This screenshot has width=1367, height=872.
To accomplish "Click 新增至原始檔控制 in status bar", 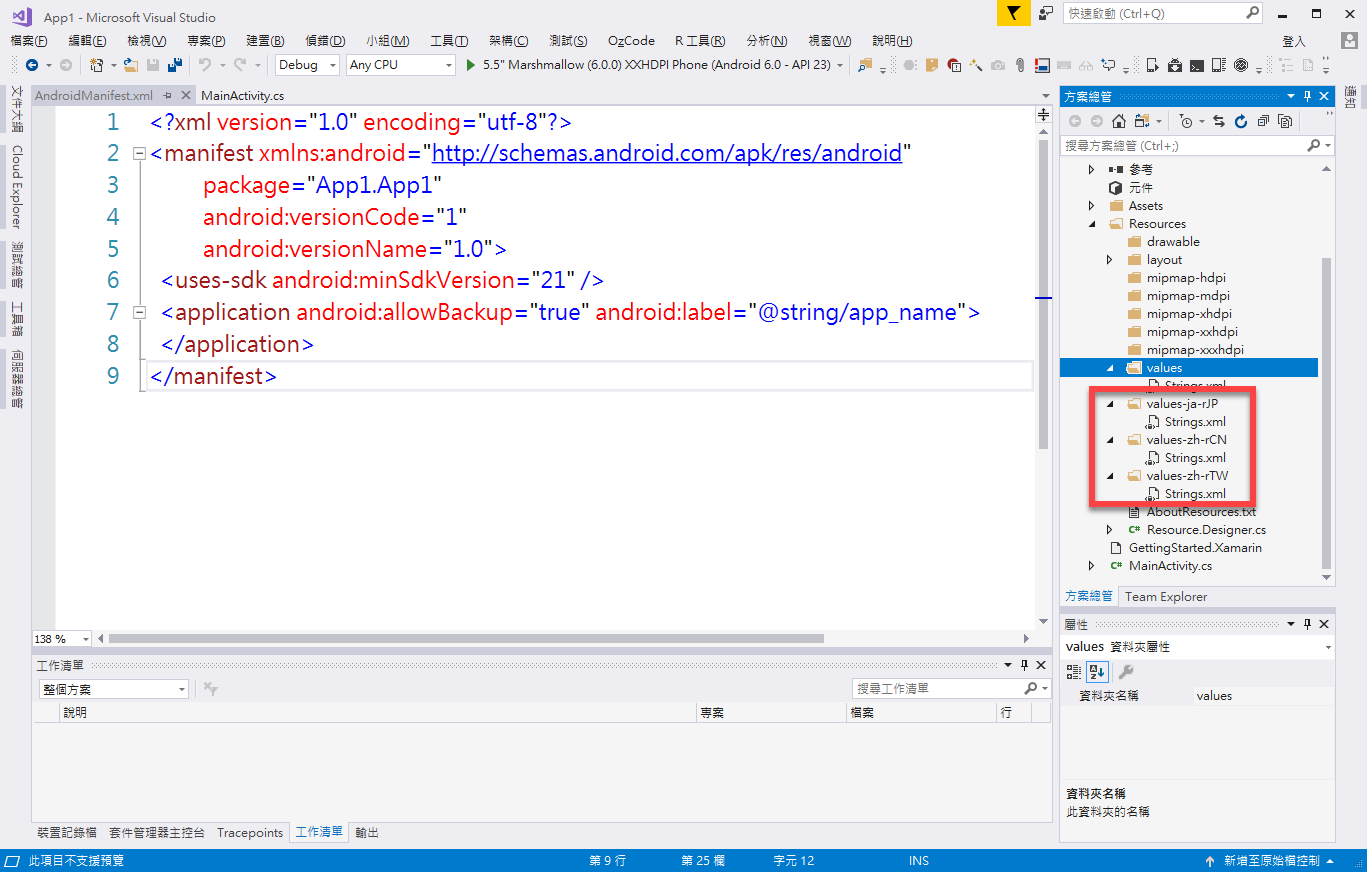I will pyautogui.click(x=1272, y=861).
